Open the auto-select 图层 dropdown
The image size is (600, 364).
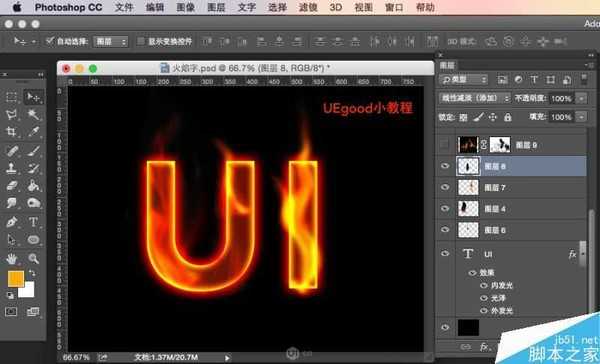(111, 41)
